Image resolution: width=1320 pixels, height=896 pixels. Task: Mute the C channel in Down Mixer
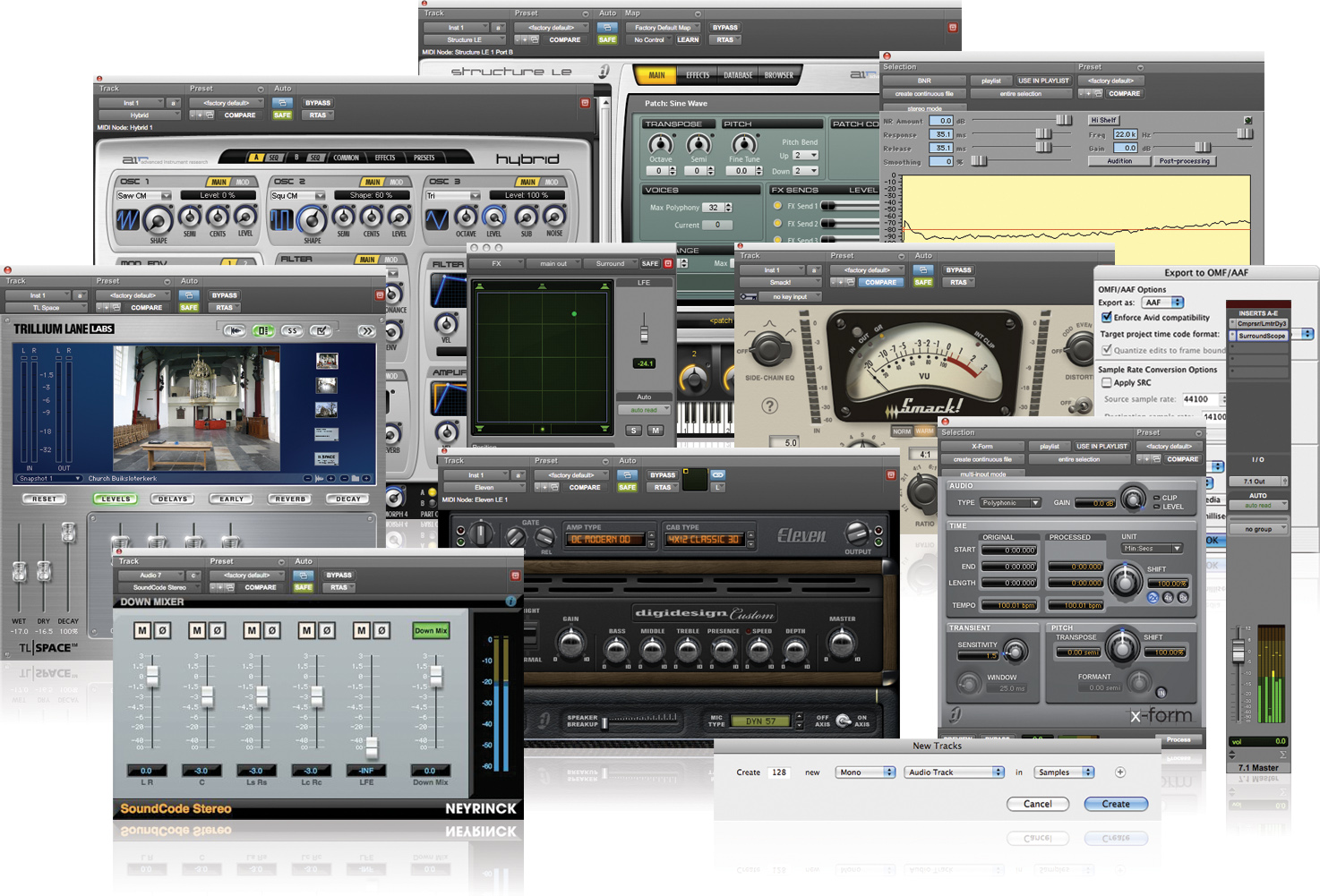(x=197, y=631)
